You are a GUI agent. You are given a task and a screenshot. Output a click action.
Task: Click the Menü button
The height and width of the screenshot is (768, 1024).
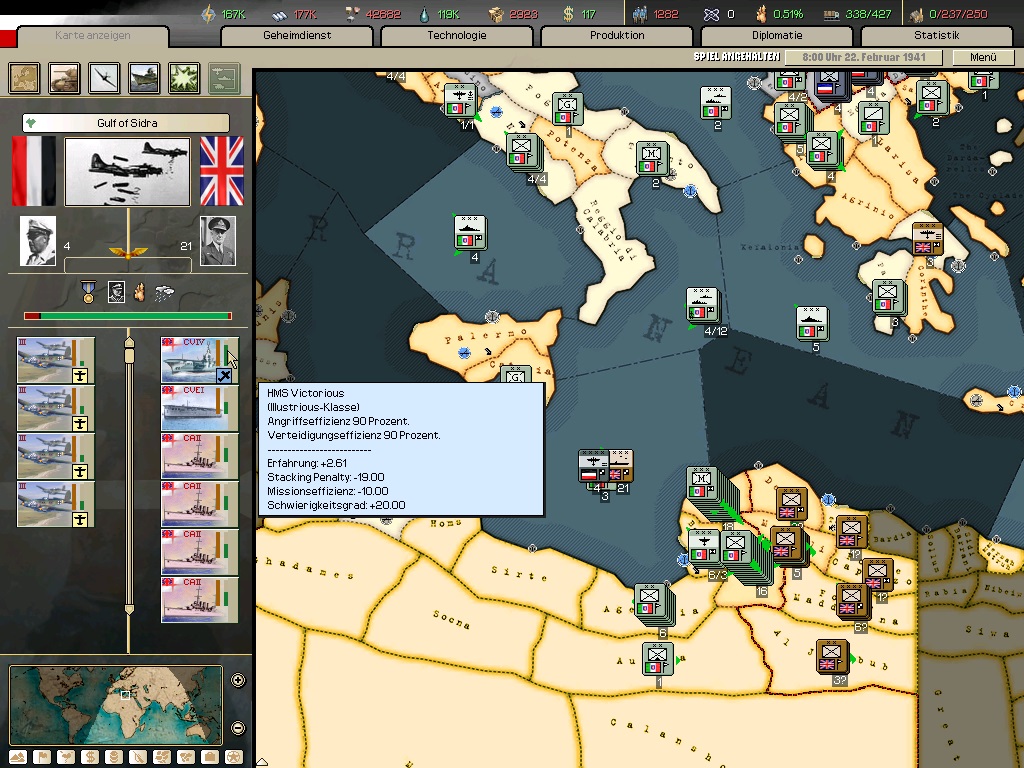983,58
